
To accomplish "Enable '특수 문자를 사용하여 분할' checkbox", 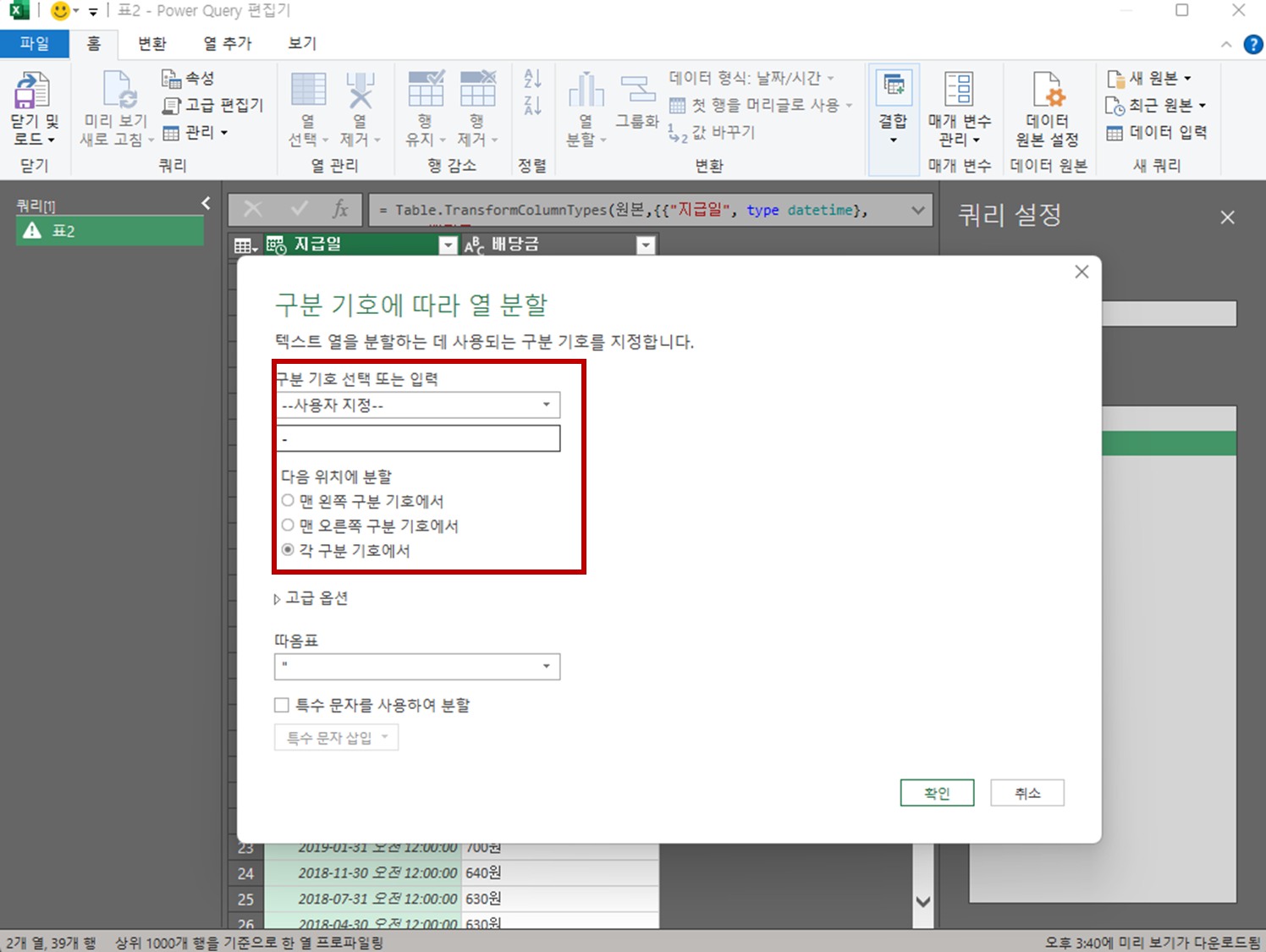I will pos(281,704).
